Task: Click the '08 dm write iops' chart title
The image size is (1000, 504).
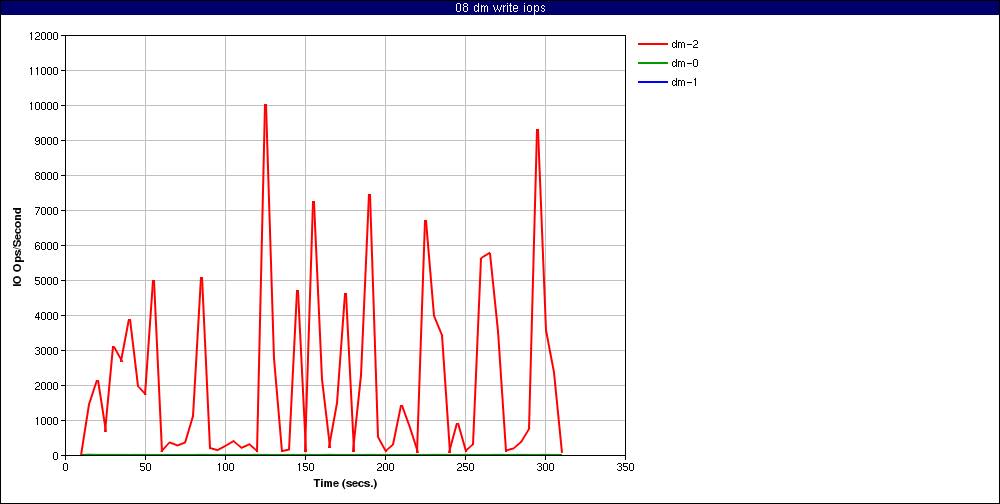Action: pos(500,8)
